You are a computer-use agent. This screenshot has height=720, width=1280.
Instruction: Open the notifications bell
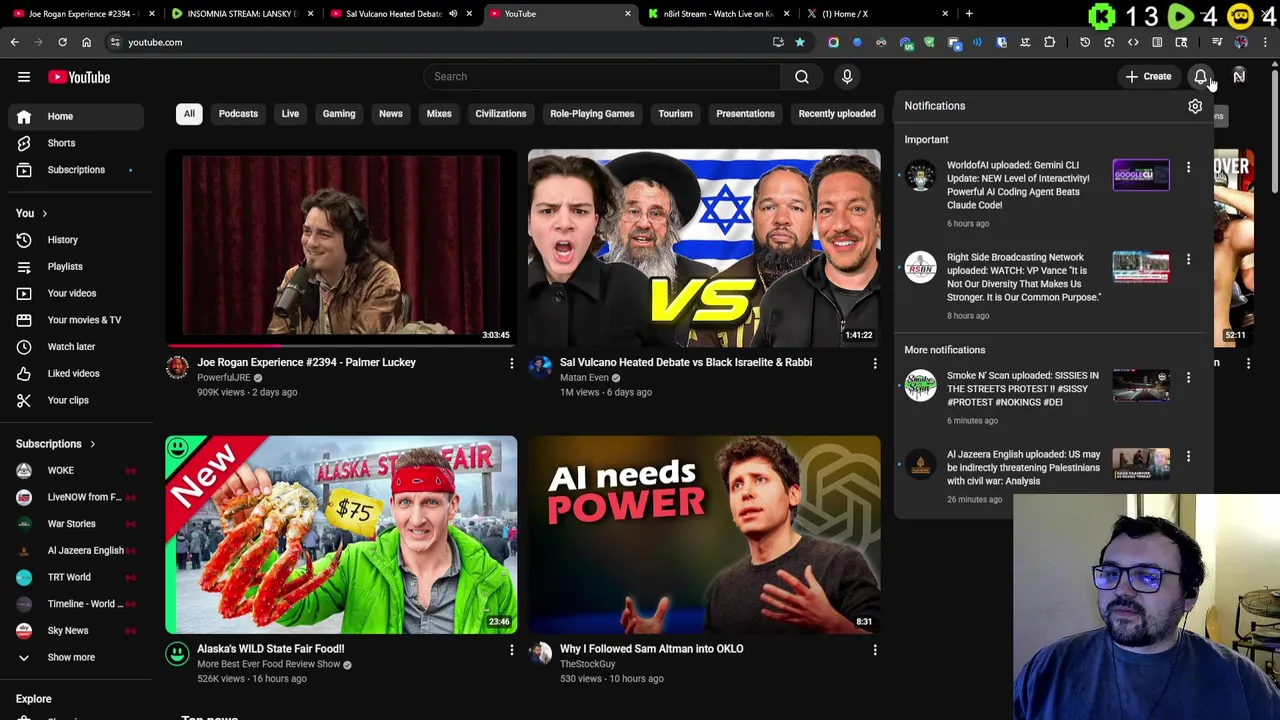tap(1200, 77)
